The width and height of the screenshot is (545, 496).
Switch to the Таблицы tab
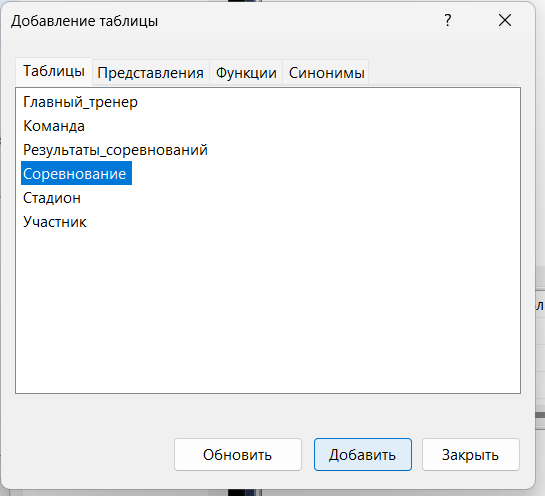54,71
